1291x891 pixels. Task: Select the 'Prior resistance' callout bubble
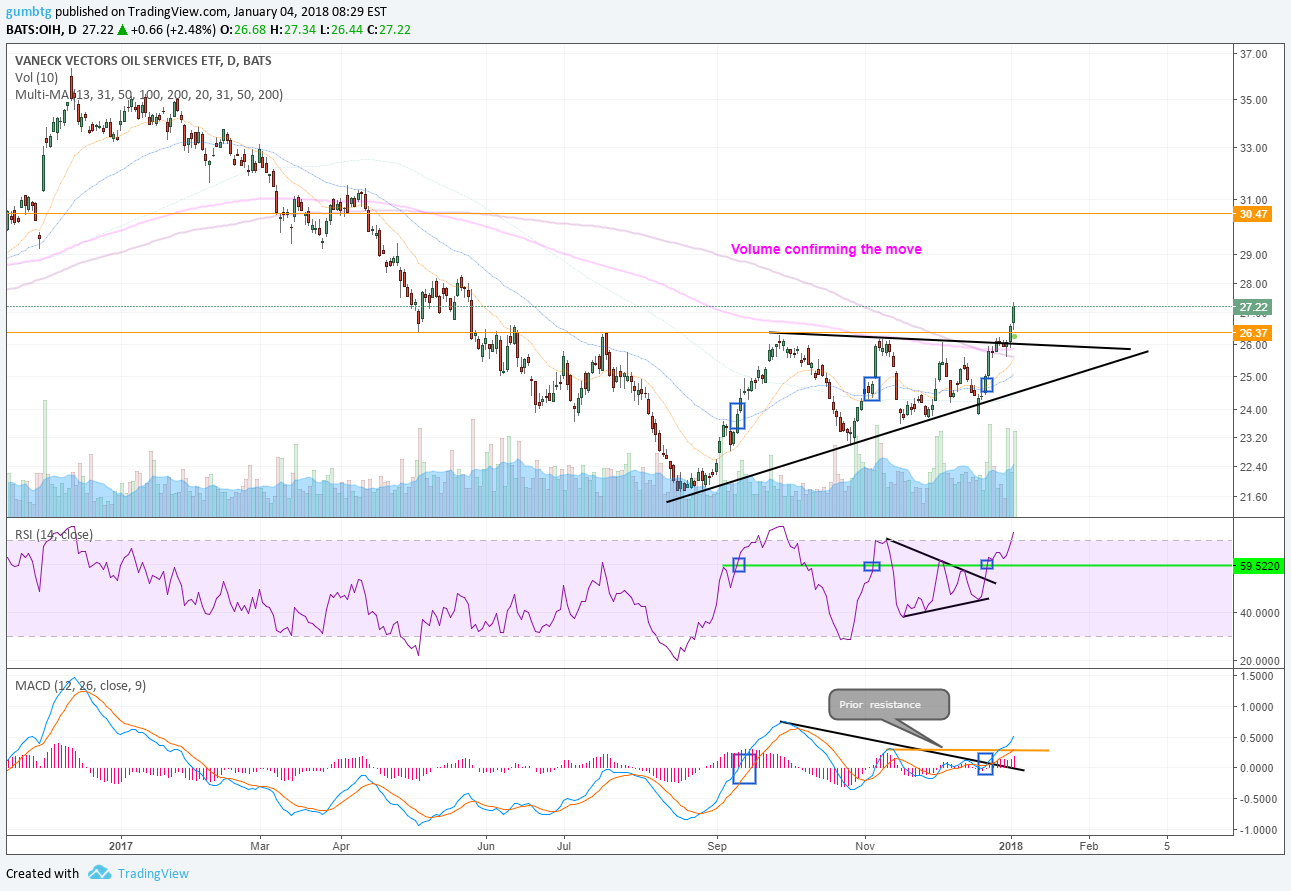888,704
